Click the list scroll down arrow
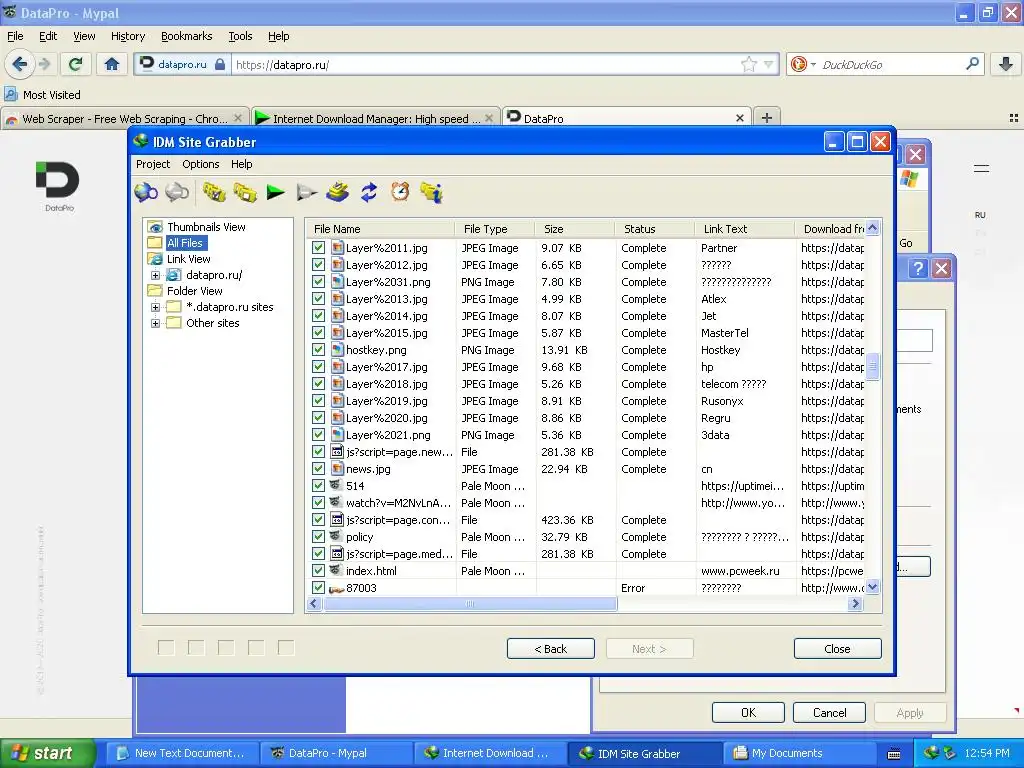1024x768 pixels. [872, 586]
